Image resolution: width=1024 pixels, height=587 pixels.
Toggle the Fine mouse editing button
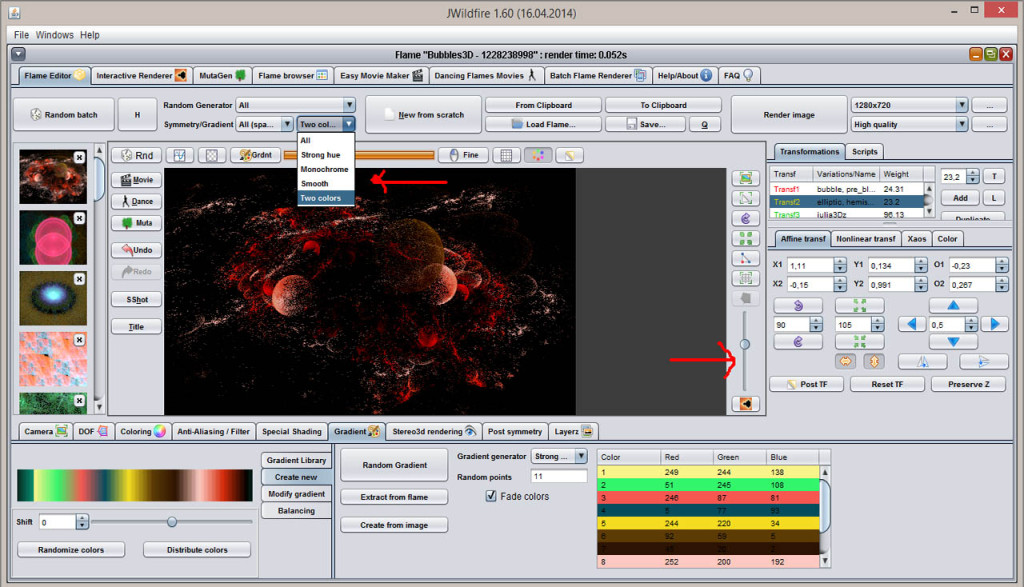[x=462, y=155]
